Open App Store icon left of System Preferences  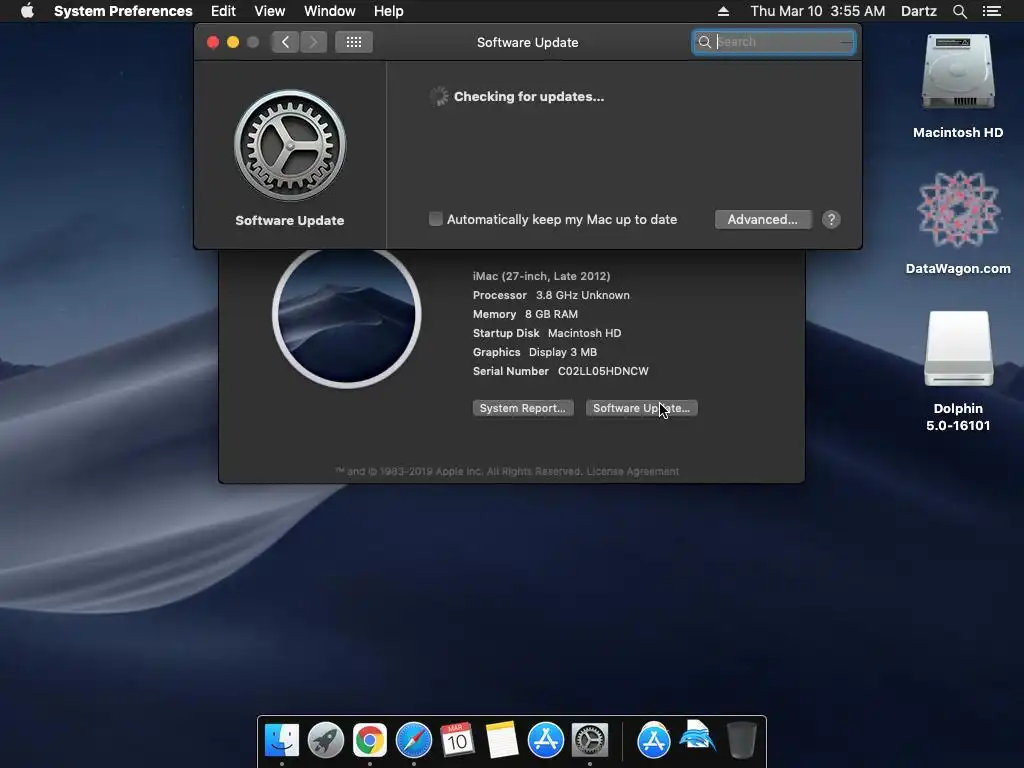545,740
